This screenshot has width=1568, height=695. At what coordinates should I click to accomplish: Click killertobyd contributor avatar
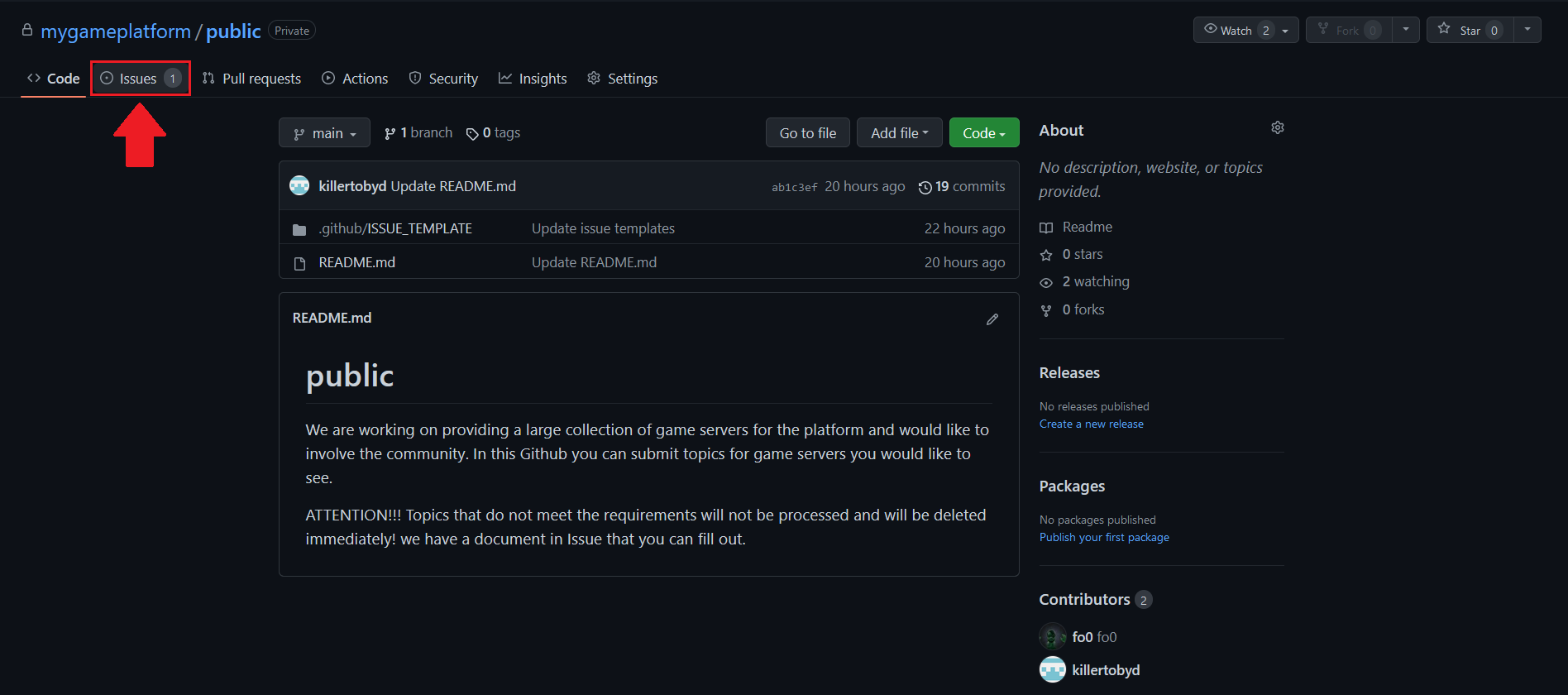coord(1053,669)
